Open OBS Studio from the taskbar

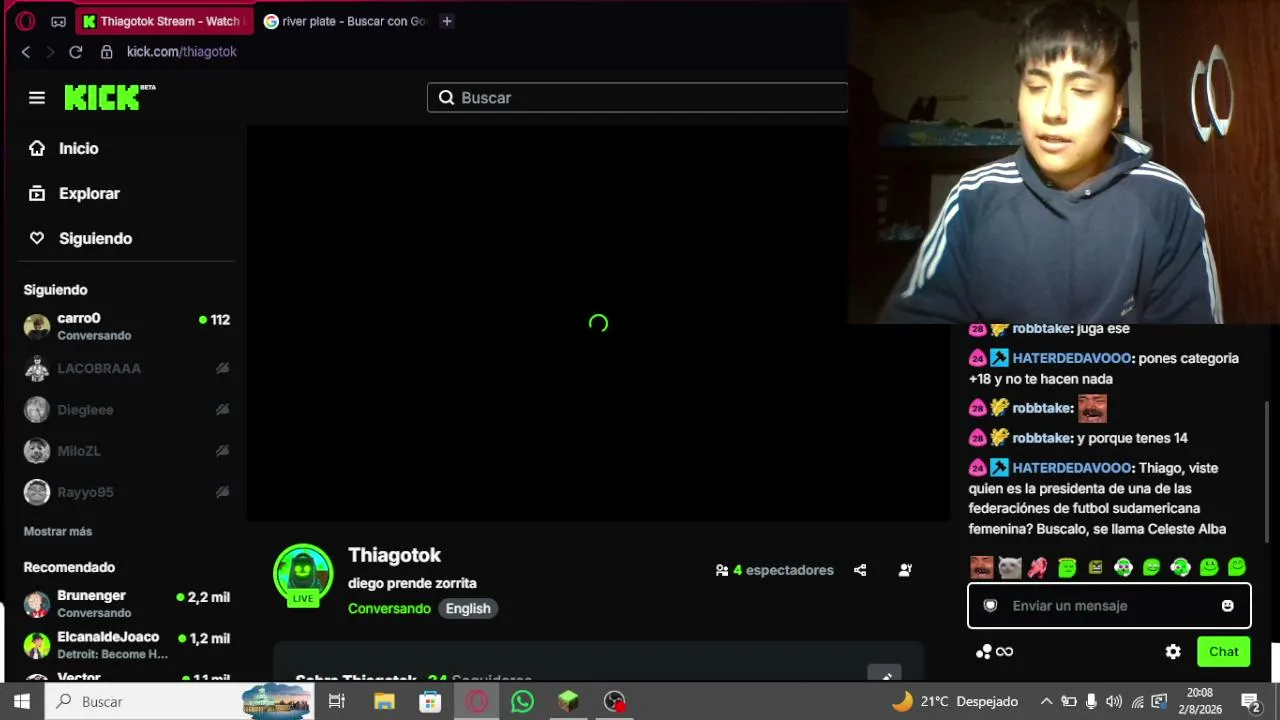click(x=614, y=701)
